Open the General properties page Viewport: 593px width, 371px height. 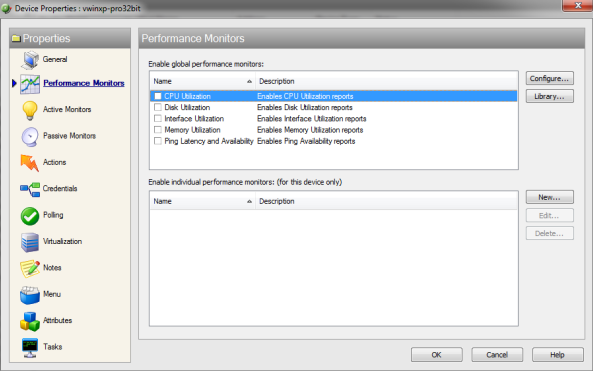pyautogui.click(x=55, y=59)
